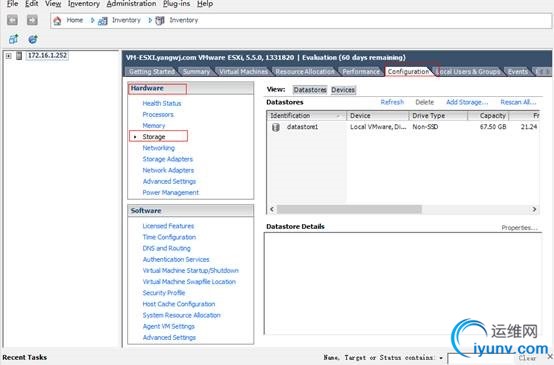This screenshot has width=554, height=365.
Task: Switch to Local Users & Groups tab
Action: (469, 71)
